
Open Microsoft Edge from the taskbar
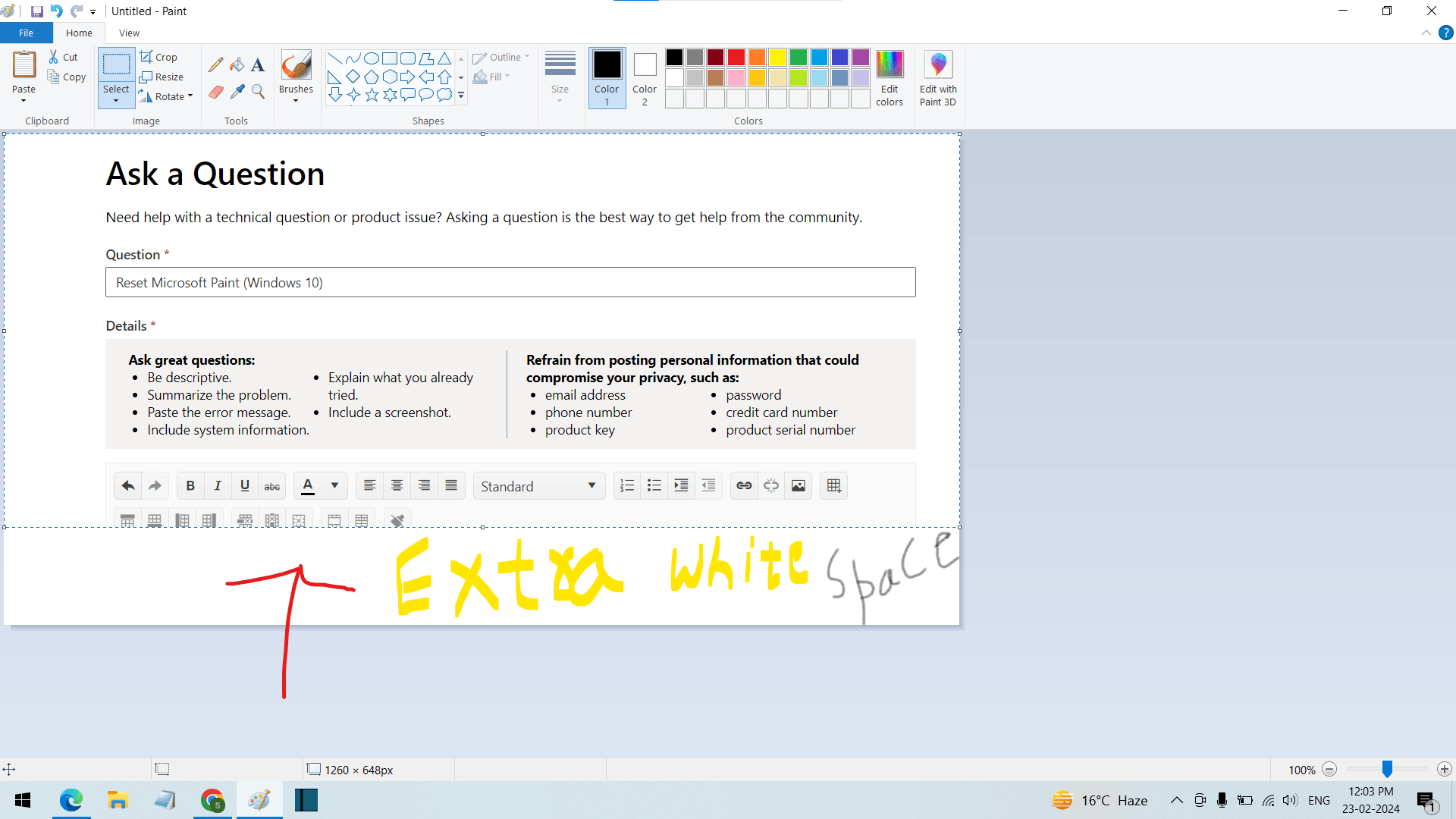pyautogui.click(x=71, y=800)
